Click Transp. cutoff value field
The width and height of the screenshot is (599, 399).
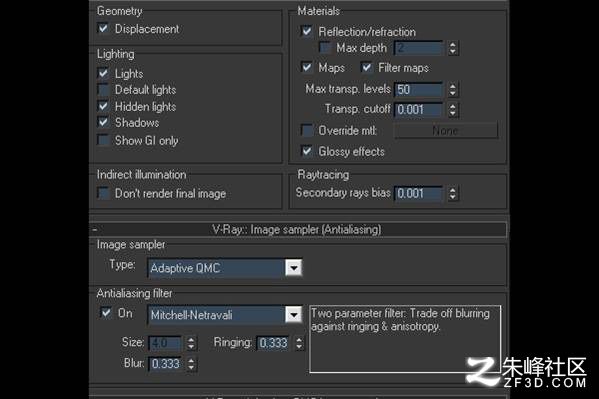click(418, 110)
